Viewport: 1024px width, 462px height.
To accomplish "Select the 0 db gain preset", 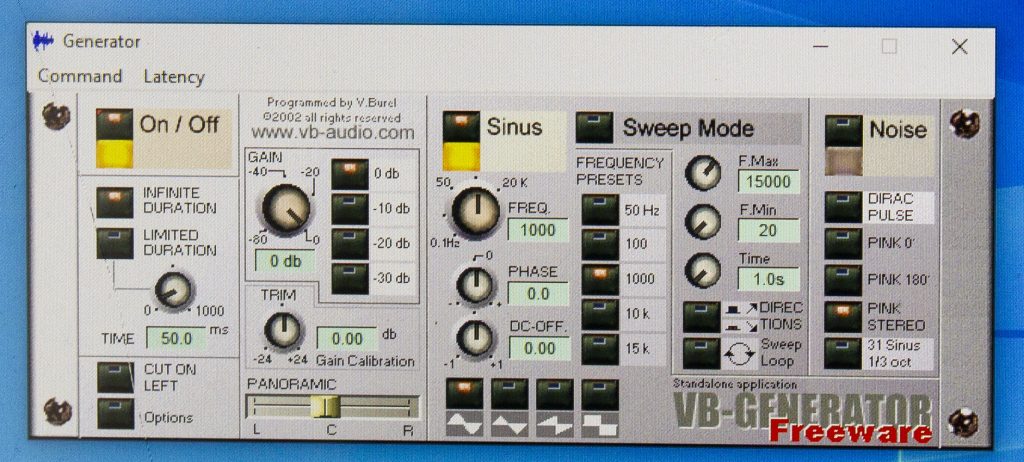I will 349,174.
